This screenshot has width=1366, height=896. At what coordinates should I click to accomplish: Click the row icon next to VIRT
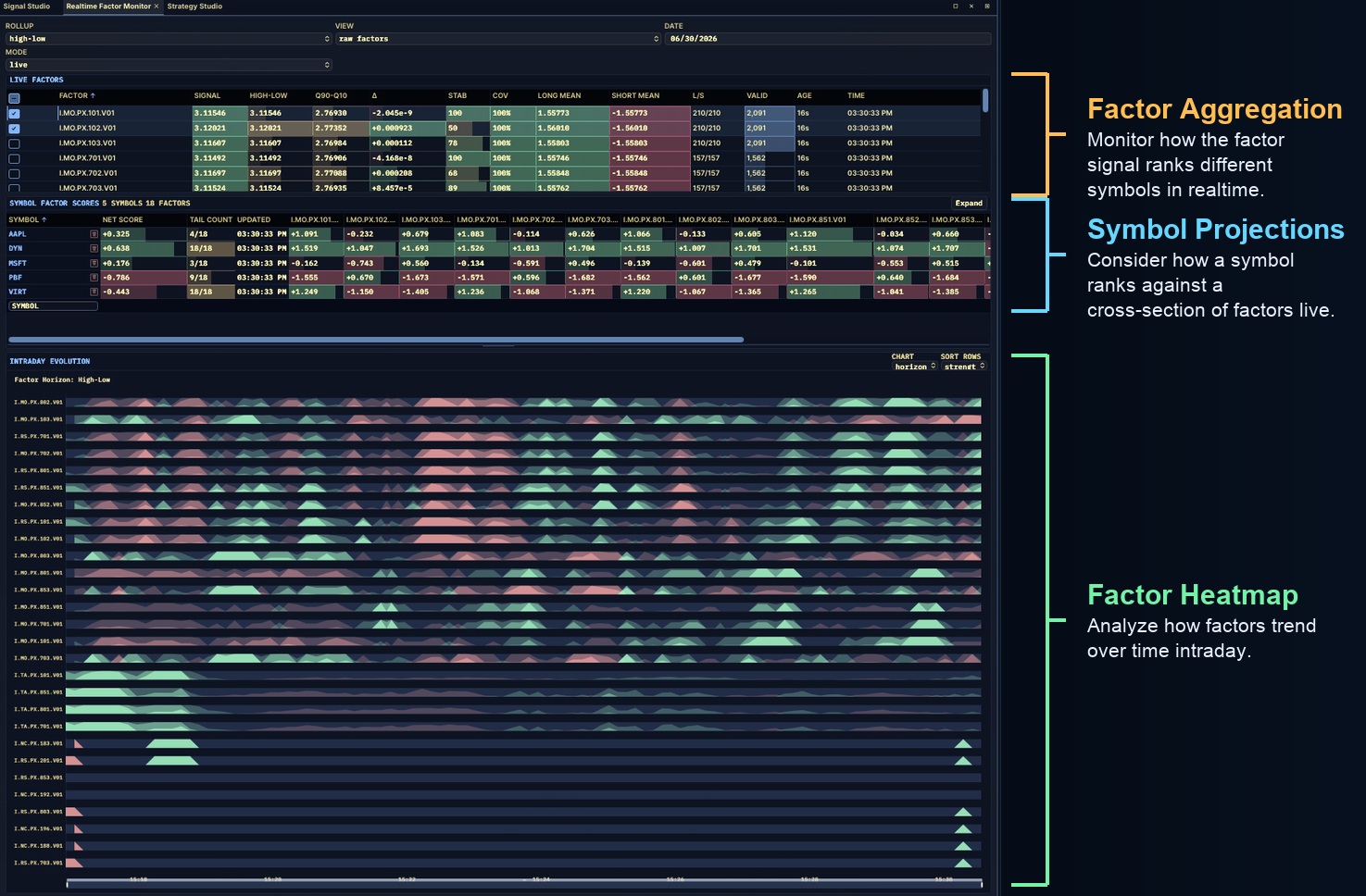point(94,292)
